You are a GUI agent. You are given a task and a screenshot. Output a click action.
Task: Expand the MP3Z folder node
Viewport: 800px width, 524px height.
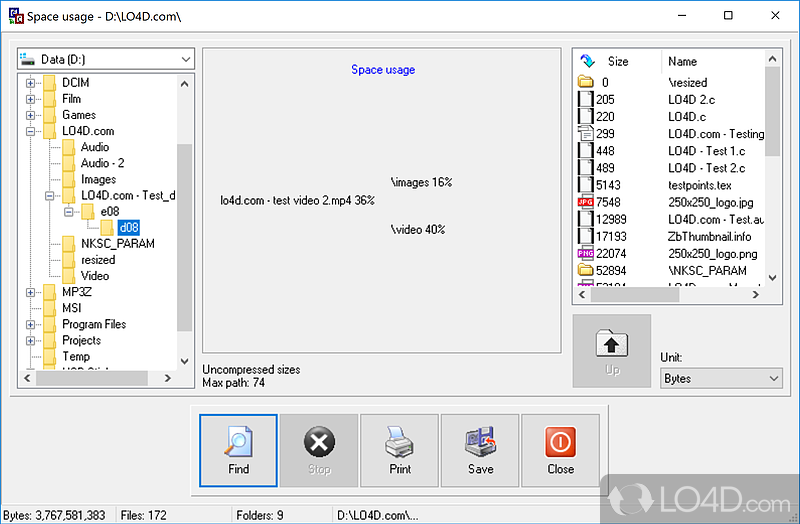click(31, 292)
